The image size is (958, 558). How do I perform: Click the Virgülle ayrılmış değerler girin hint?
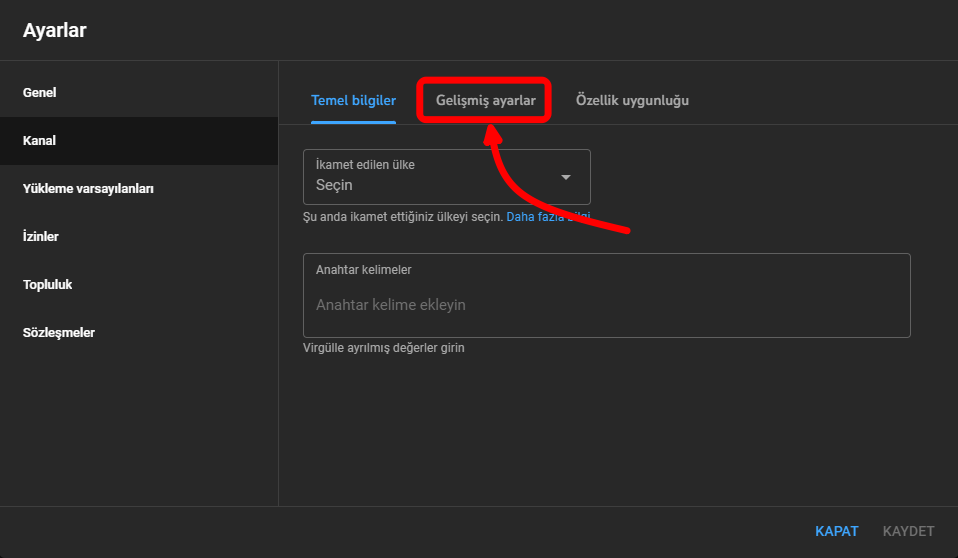(x=384, y=349)
